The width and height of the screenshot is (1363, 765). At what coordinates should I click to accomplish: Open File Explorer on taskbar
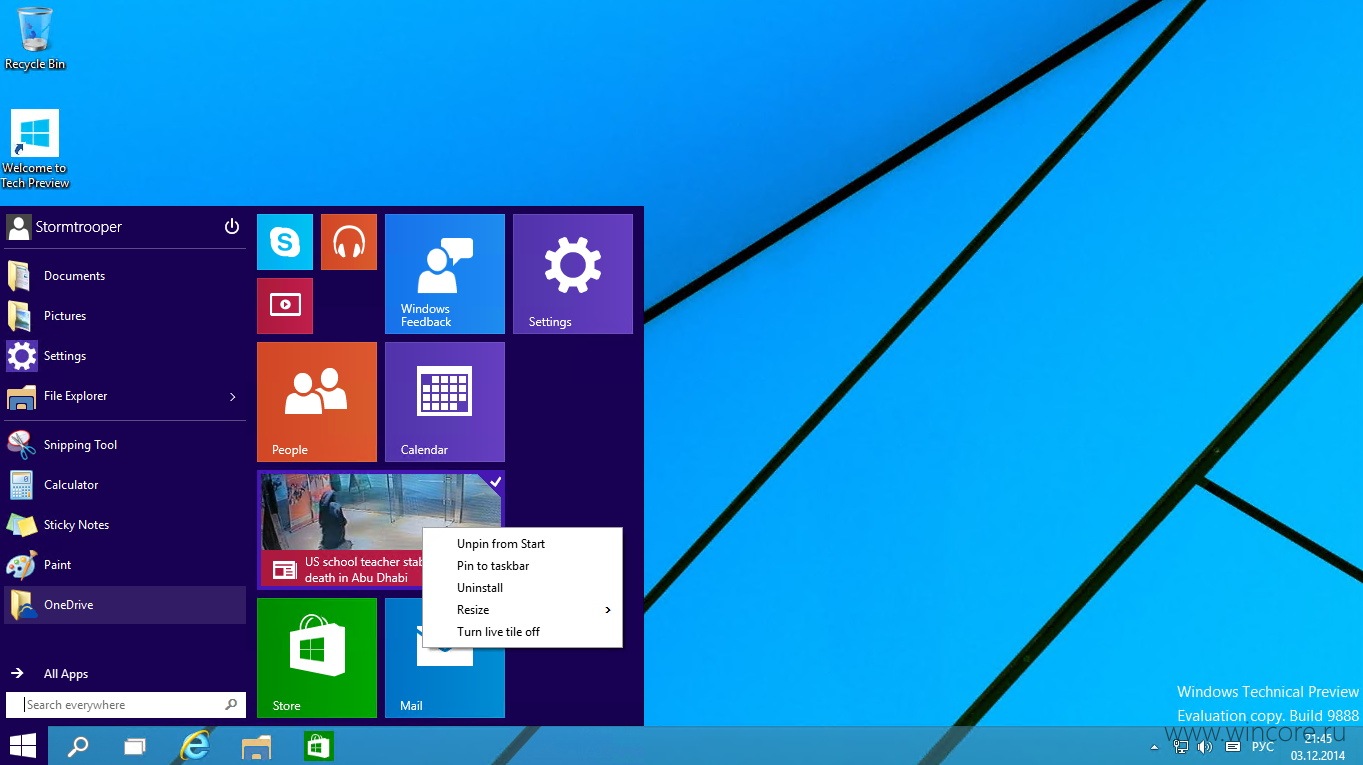tap(257, 746)
